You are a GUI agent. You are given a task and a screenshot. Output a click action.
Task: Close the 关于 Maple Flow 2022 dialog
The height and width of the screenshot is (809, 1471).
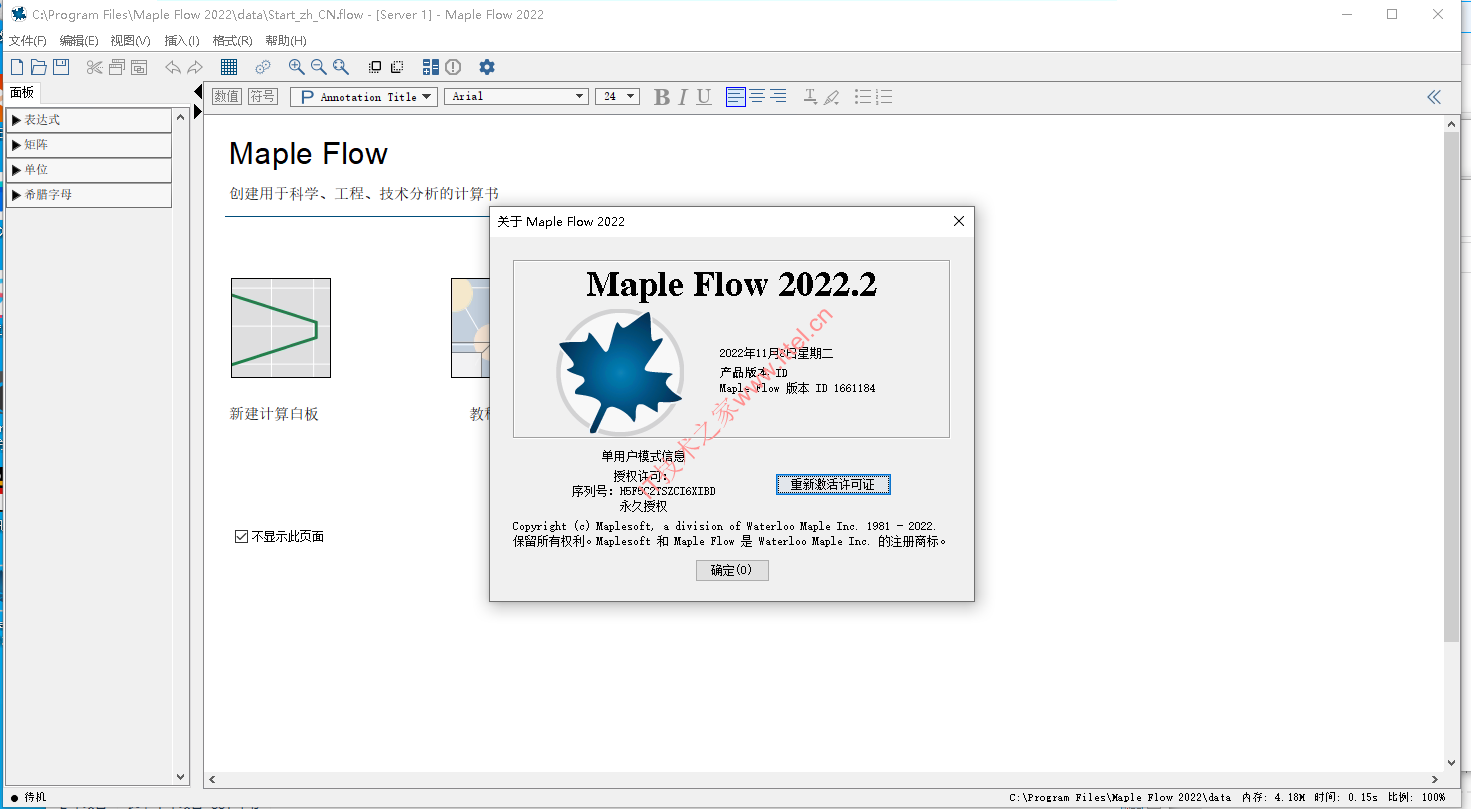pyautogui.click(x=959, y=221)
